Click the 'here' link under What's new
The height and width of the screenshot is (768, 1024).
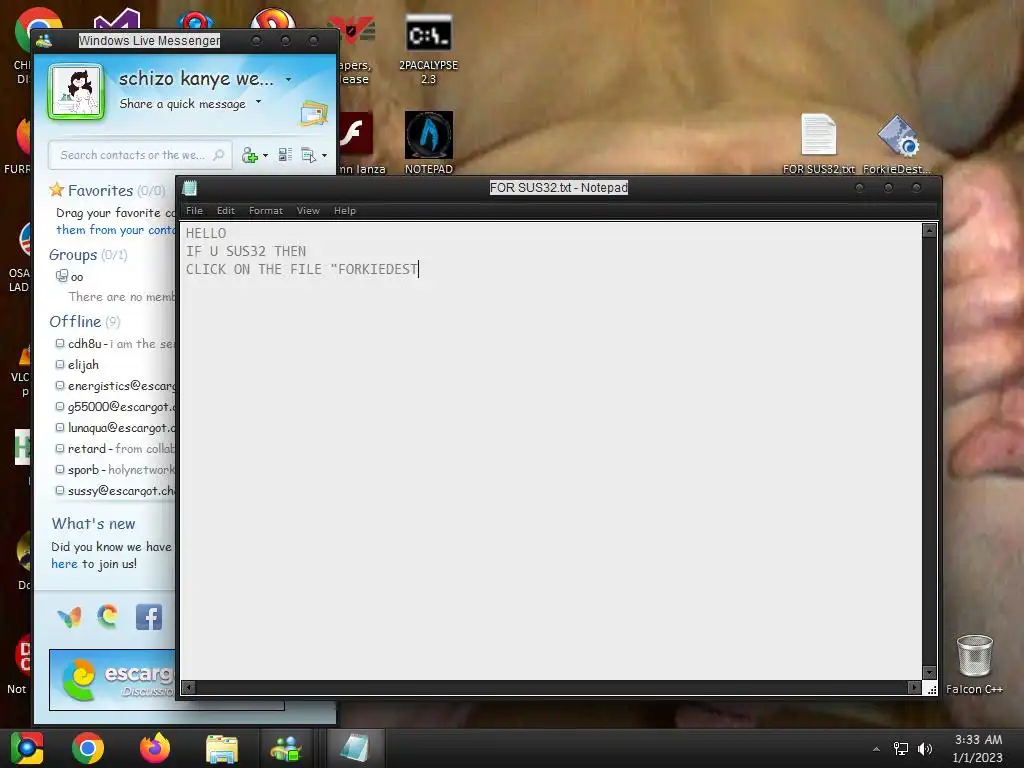click(x=64, y=564)
